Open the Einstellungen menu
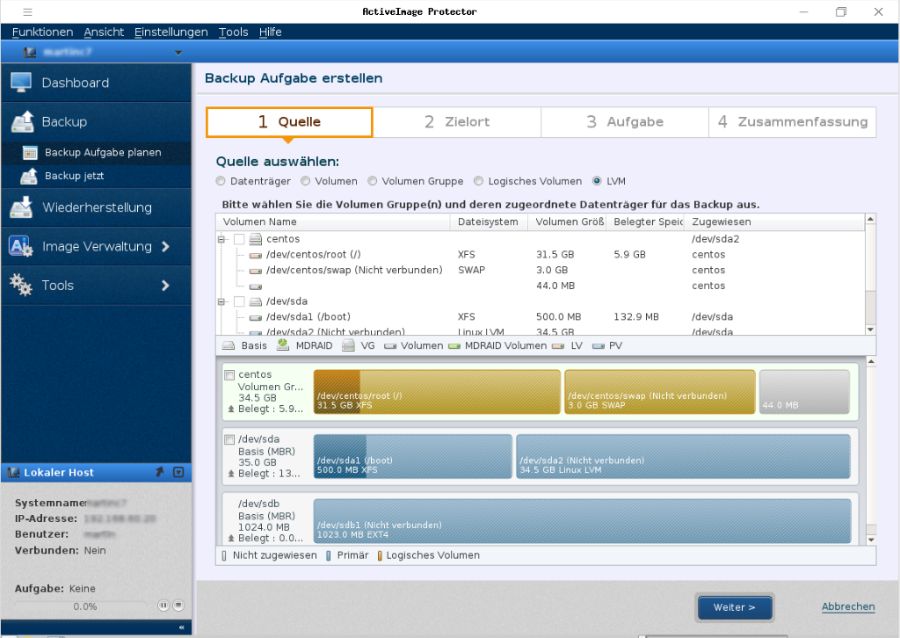900x638 pixels. click(x=171, y=32)
